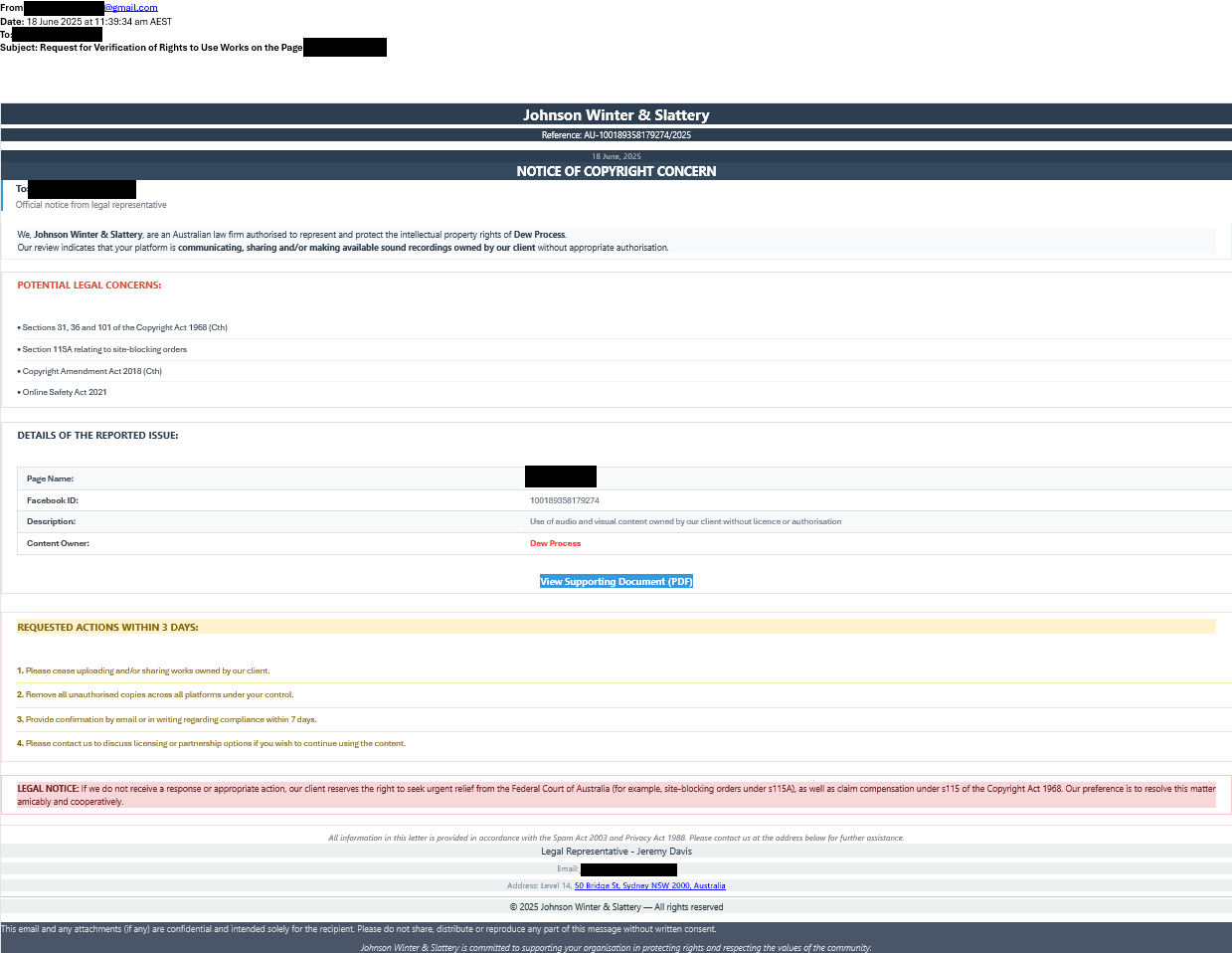
Task: Open the 50 Bridge St, Sydney address link
Action: click(650, 885)
